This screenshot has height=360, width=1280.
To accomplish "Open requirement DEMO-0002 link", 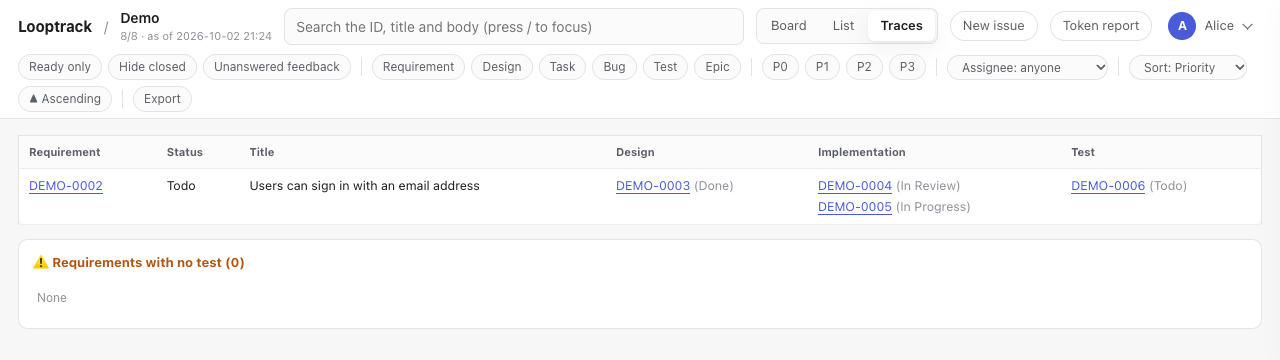I will (x=66, y=186).
